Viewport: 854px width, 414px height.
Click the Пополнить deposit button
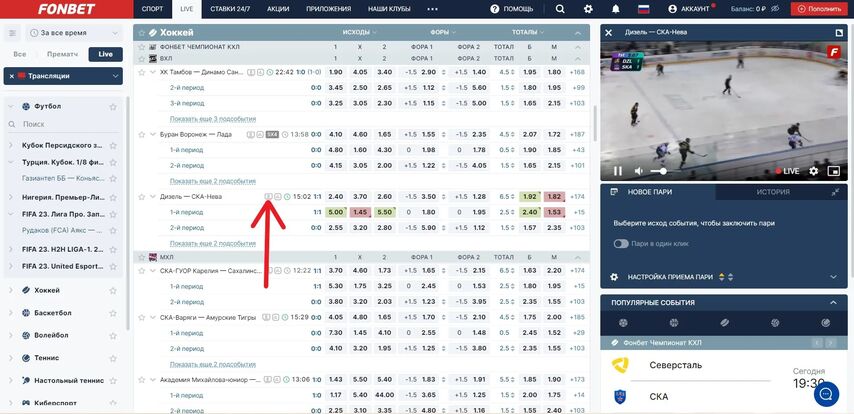pyautogui.click(x=820, y=9)
